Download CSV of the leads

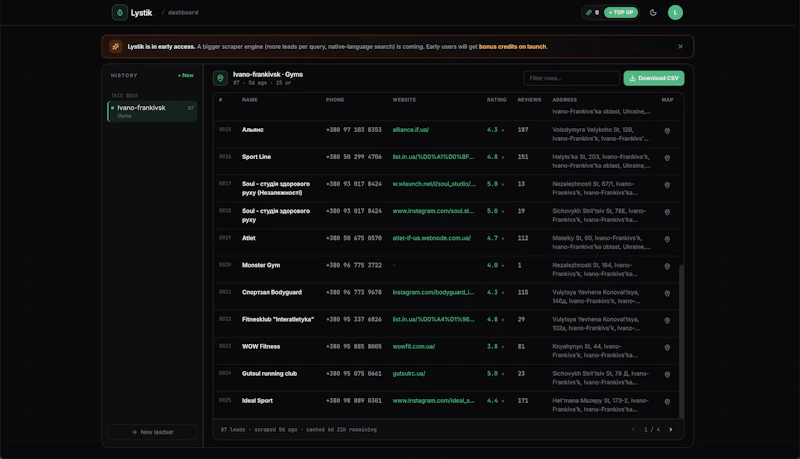tap(654, 78)
